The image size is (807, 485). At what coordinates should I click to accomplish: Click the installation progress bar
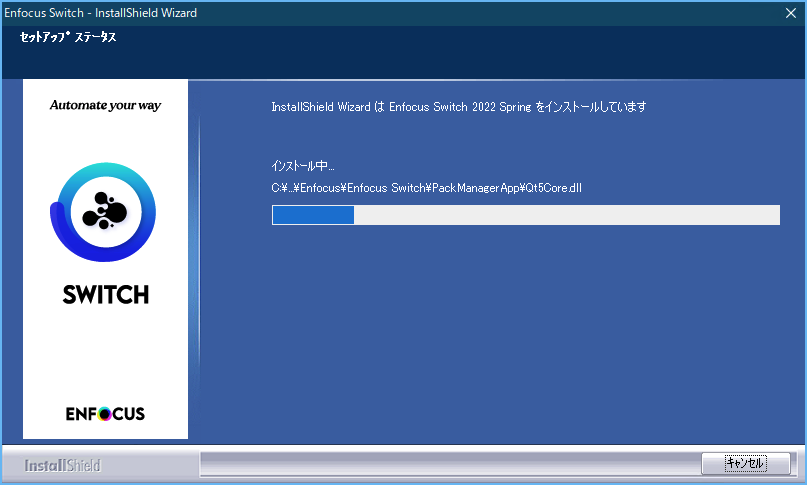click(525, 215)
